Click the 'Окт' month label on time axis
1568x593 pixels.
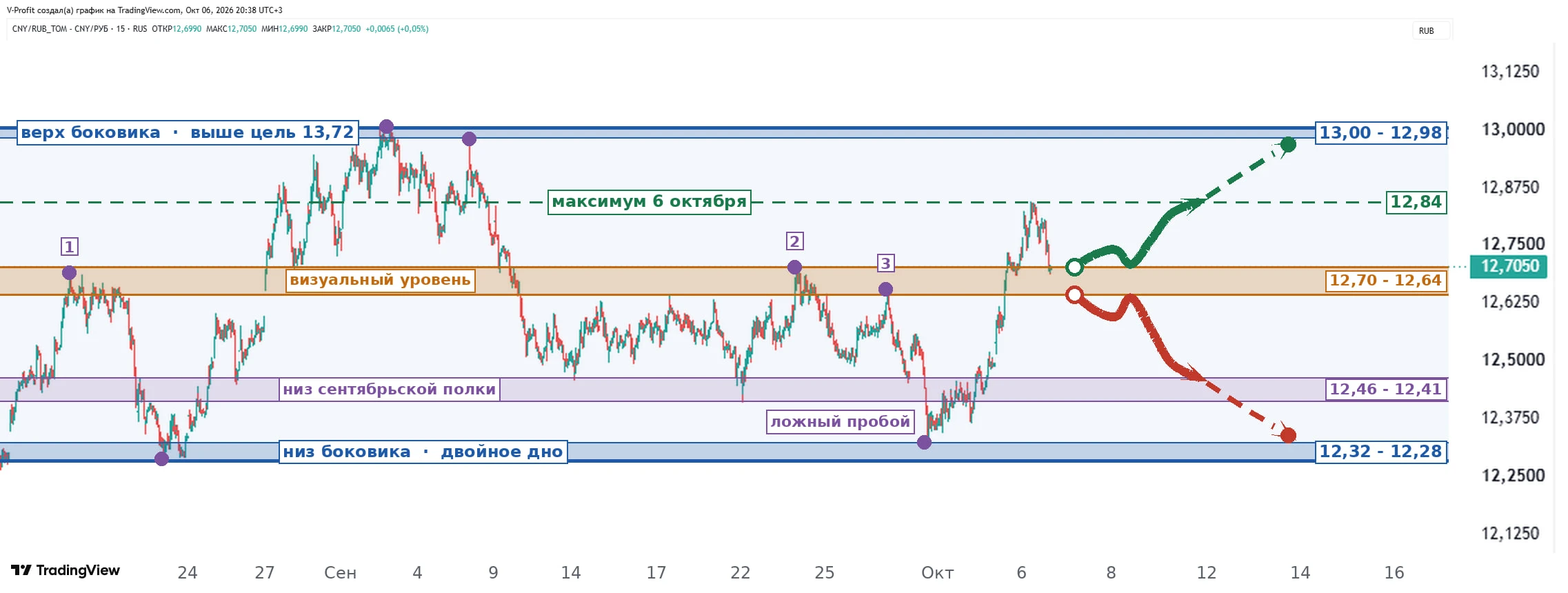[x=938, y=573]
